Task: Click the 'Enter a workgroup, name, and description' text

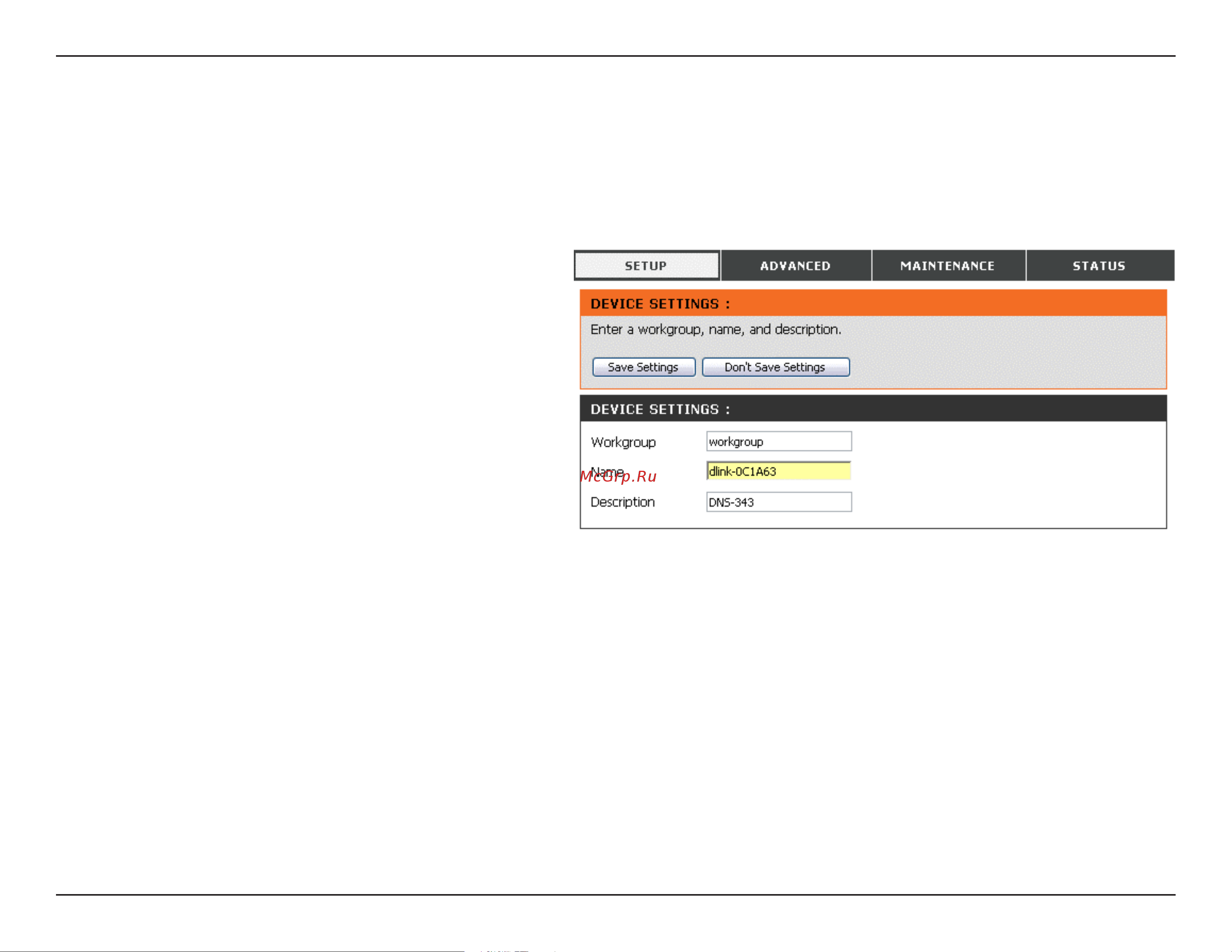Action: [716, 330]
